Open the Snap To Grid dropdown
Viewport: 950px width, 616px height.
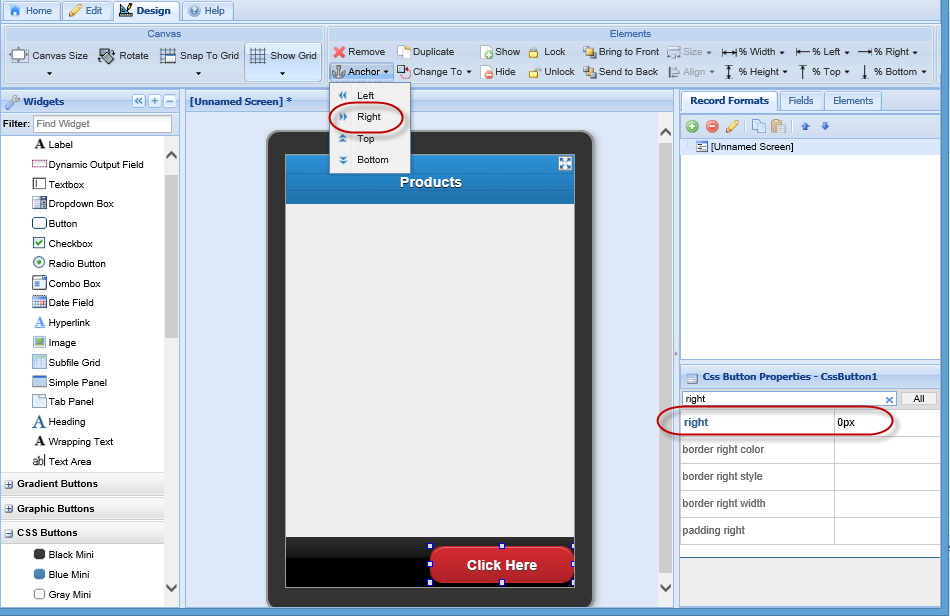point(199,62)
